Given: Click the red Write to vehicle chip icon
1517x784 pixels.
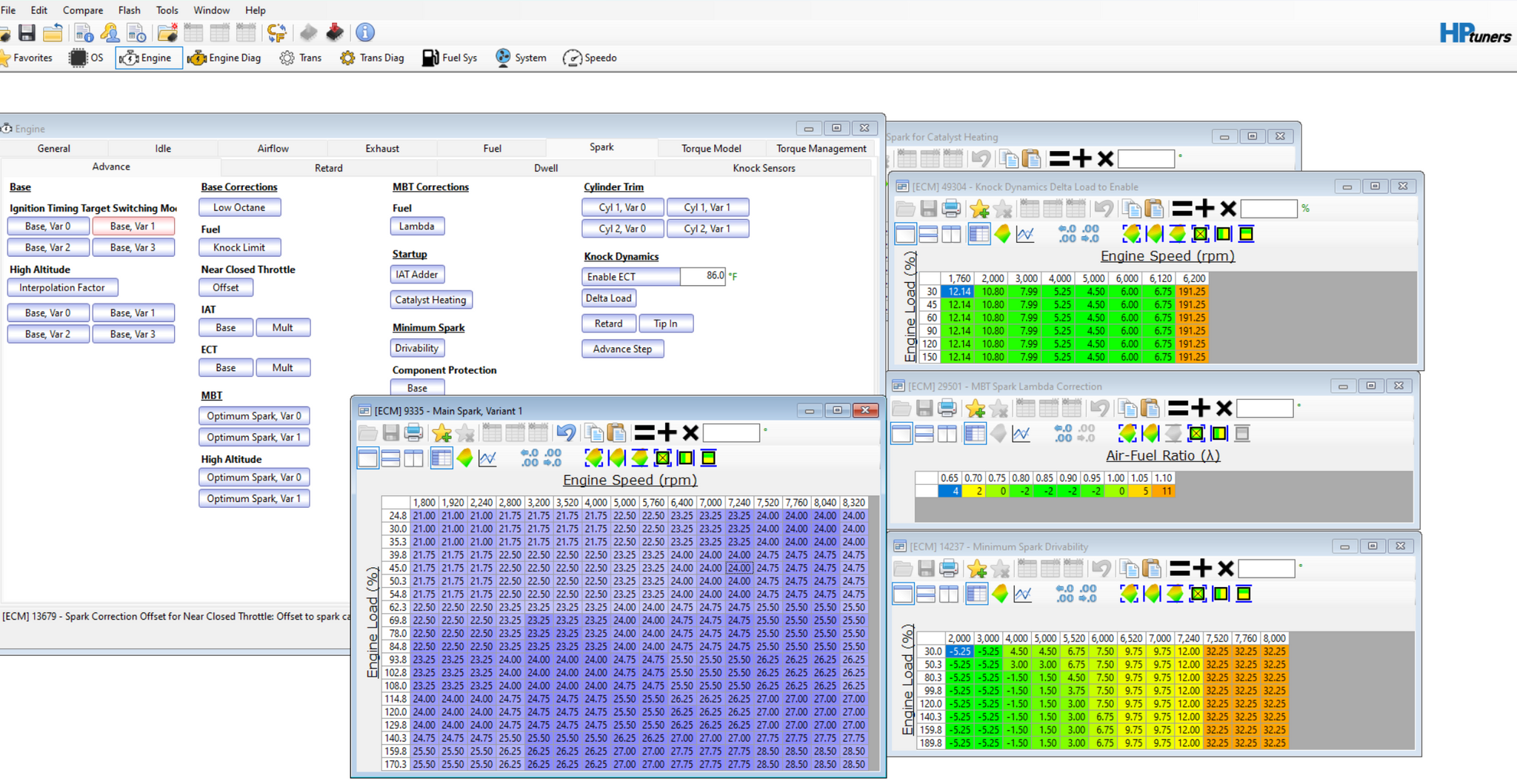Looking at the screenshot, I should coord(335,33).
